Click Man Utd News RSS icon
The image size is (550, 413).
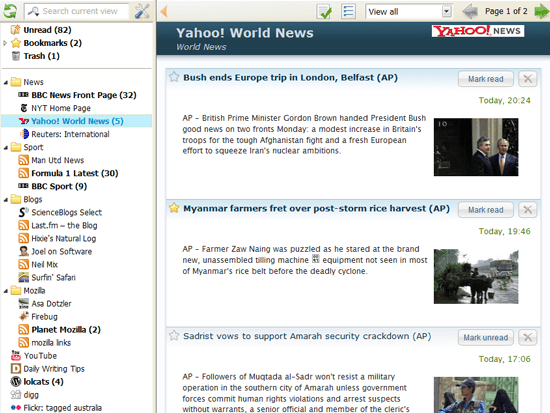[x=24, y=160]
